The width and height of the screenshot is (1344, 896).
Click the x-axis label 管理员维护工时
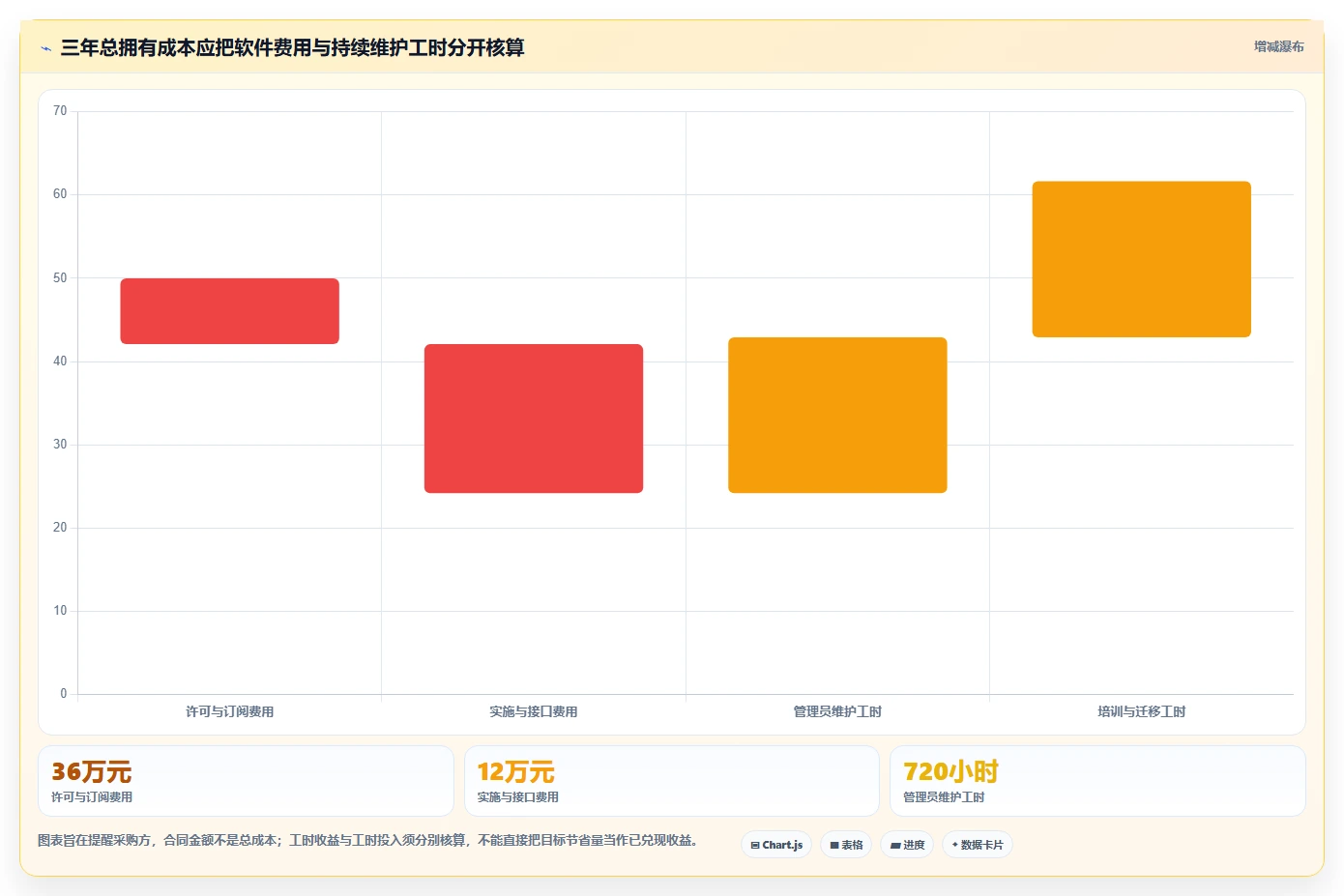tap(837, 711)
